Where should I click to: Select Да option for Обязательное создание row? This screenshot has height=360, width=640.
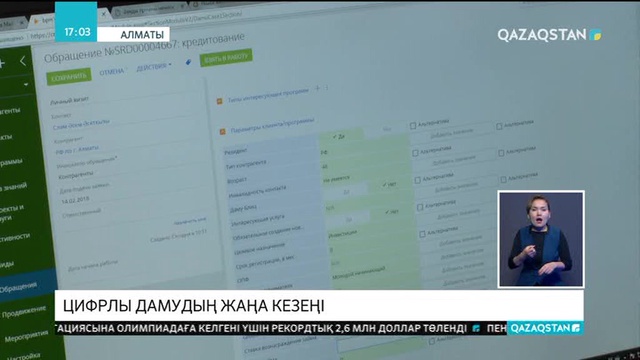coord(349,219)
